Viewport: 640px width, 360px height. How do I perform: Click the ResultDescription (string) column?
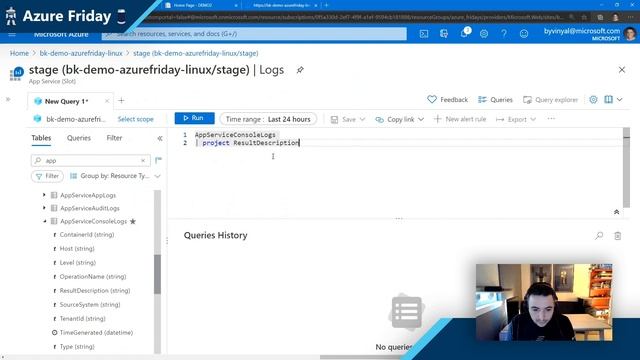click(95, 291)
